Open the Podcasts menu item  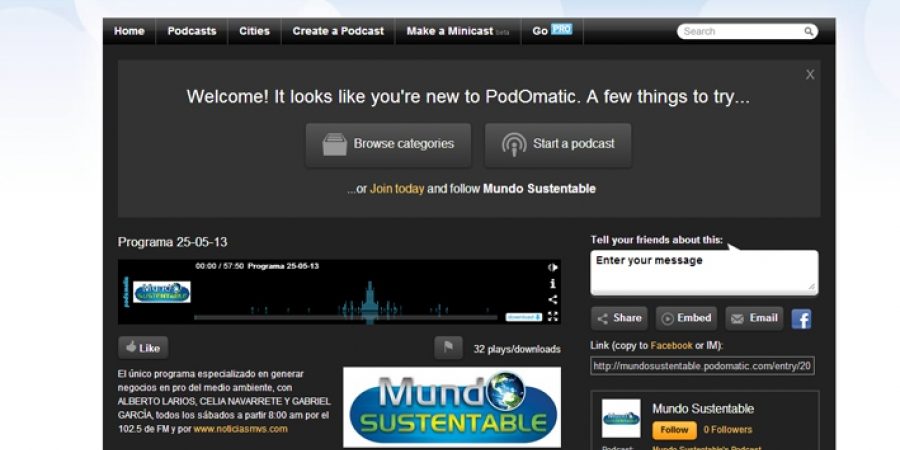click(192, 32)
